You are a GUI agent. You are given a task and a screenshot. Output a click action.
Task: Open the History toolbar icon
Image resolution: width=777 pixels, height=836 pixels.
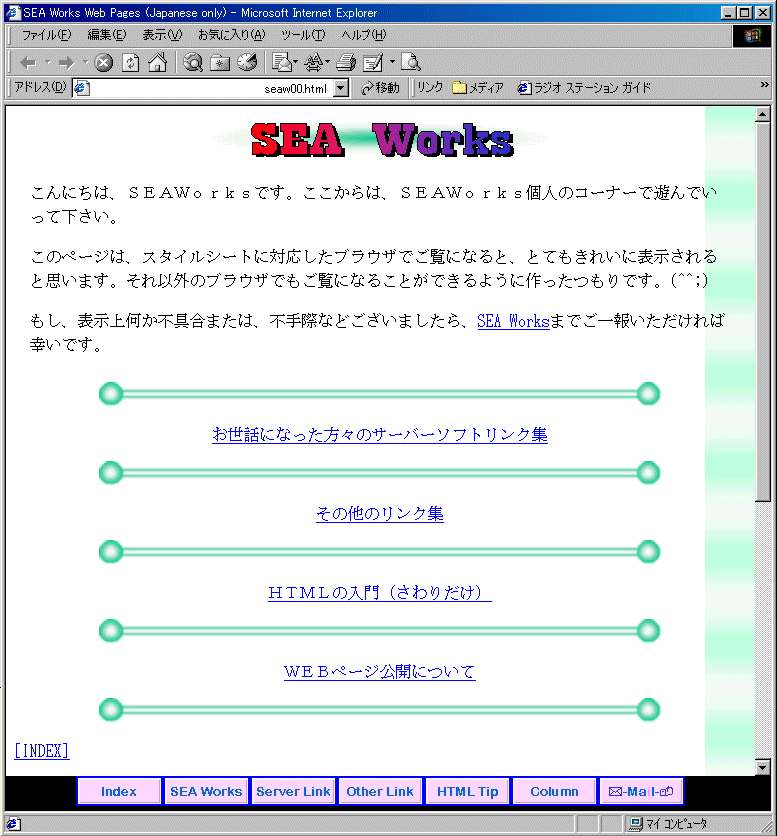coord(247,63)
